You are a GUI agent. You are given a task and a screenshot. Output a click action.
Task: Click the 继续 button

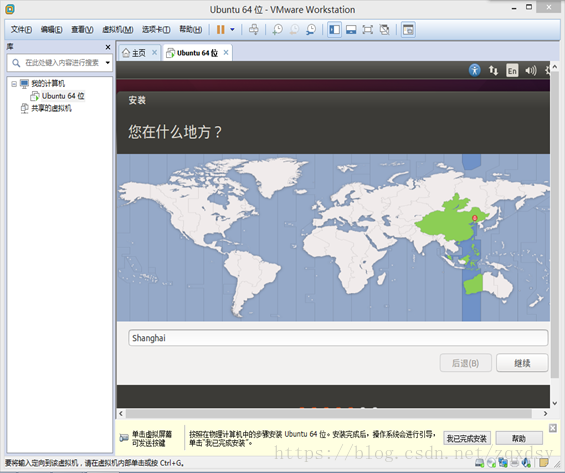tap(522, 363)
